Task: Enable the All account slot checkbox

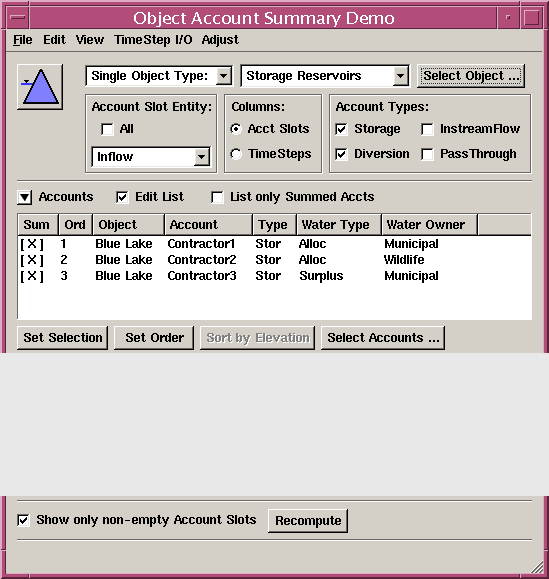Action: coord(107,129)
